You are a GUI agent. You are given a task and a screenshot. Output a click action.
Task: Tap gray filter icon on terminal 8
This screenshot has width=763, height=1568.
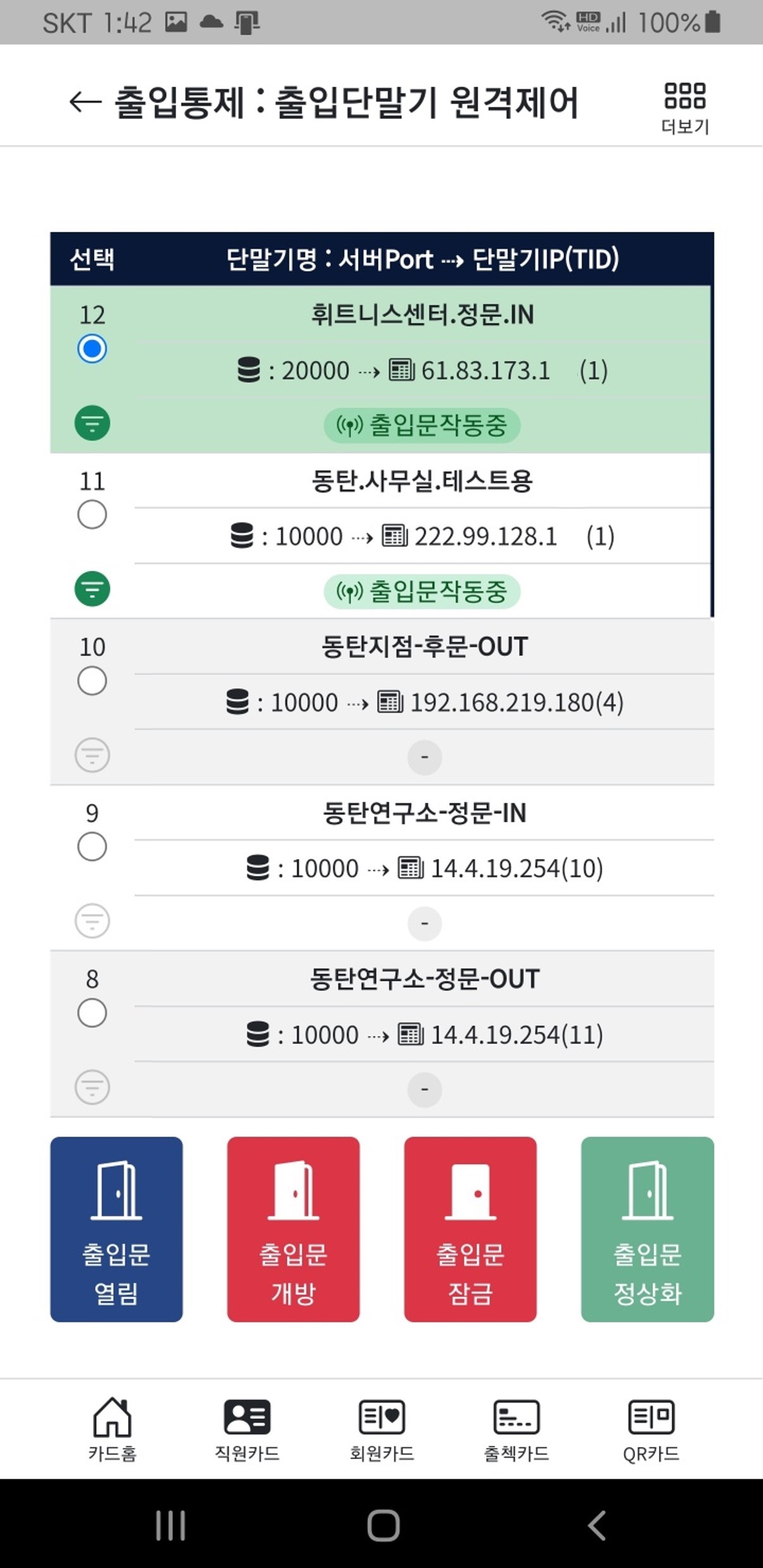(93, 1087)
